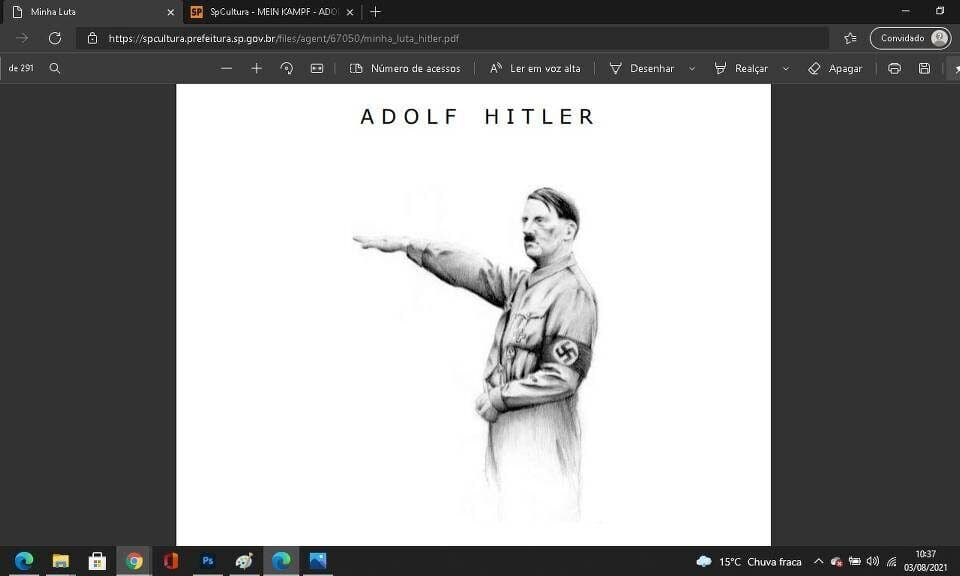Open the in-document search magnifier

[x=55, y=69]
